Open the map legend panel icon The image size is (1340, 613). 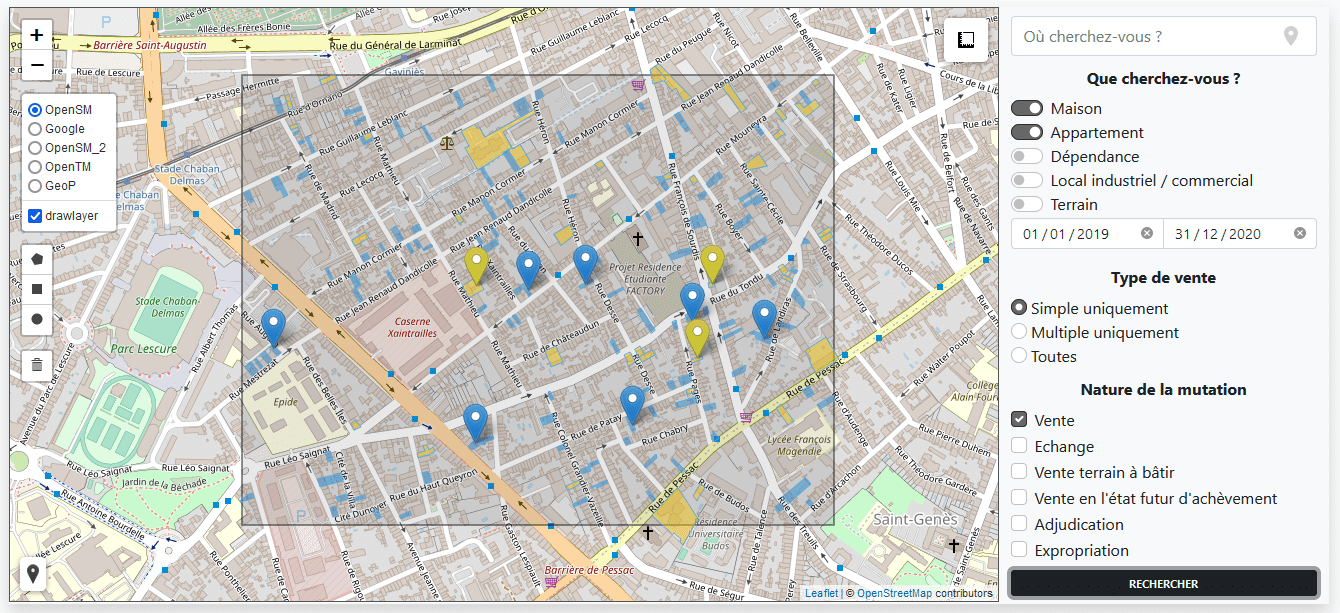click(965, 40)
